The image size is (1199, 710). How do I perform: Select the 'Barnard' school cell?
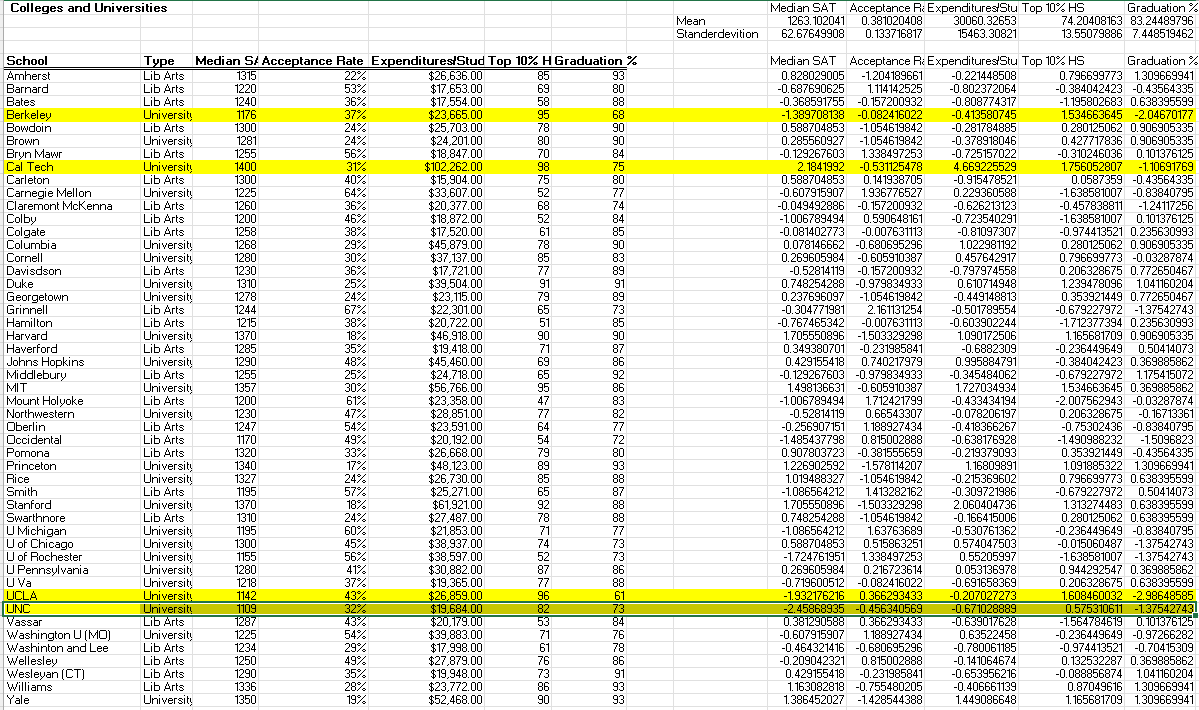click(28, 89)
